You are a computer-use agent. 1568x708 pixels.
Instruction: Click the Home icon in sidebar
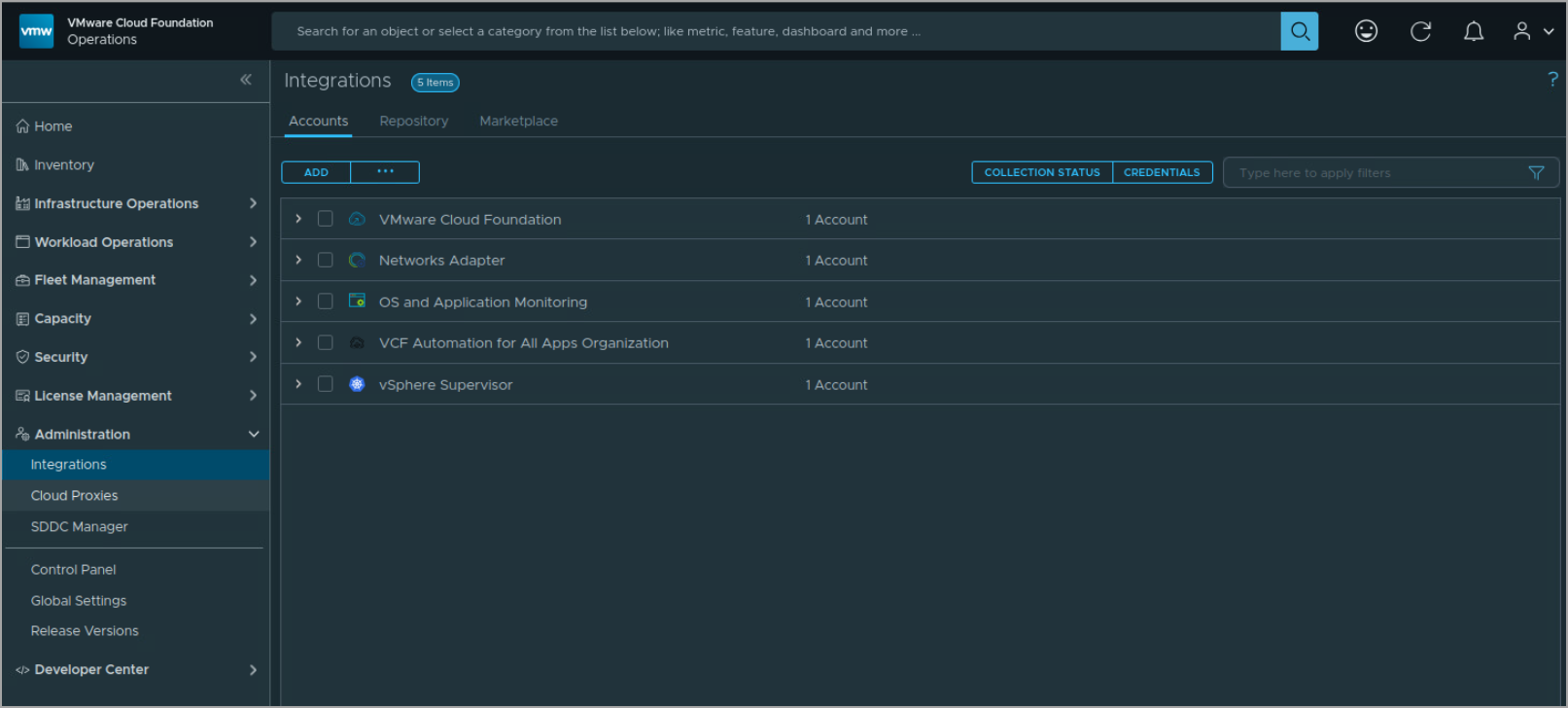coord(22,126)
